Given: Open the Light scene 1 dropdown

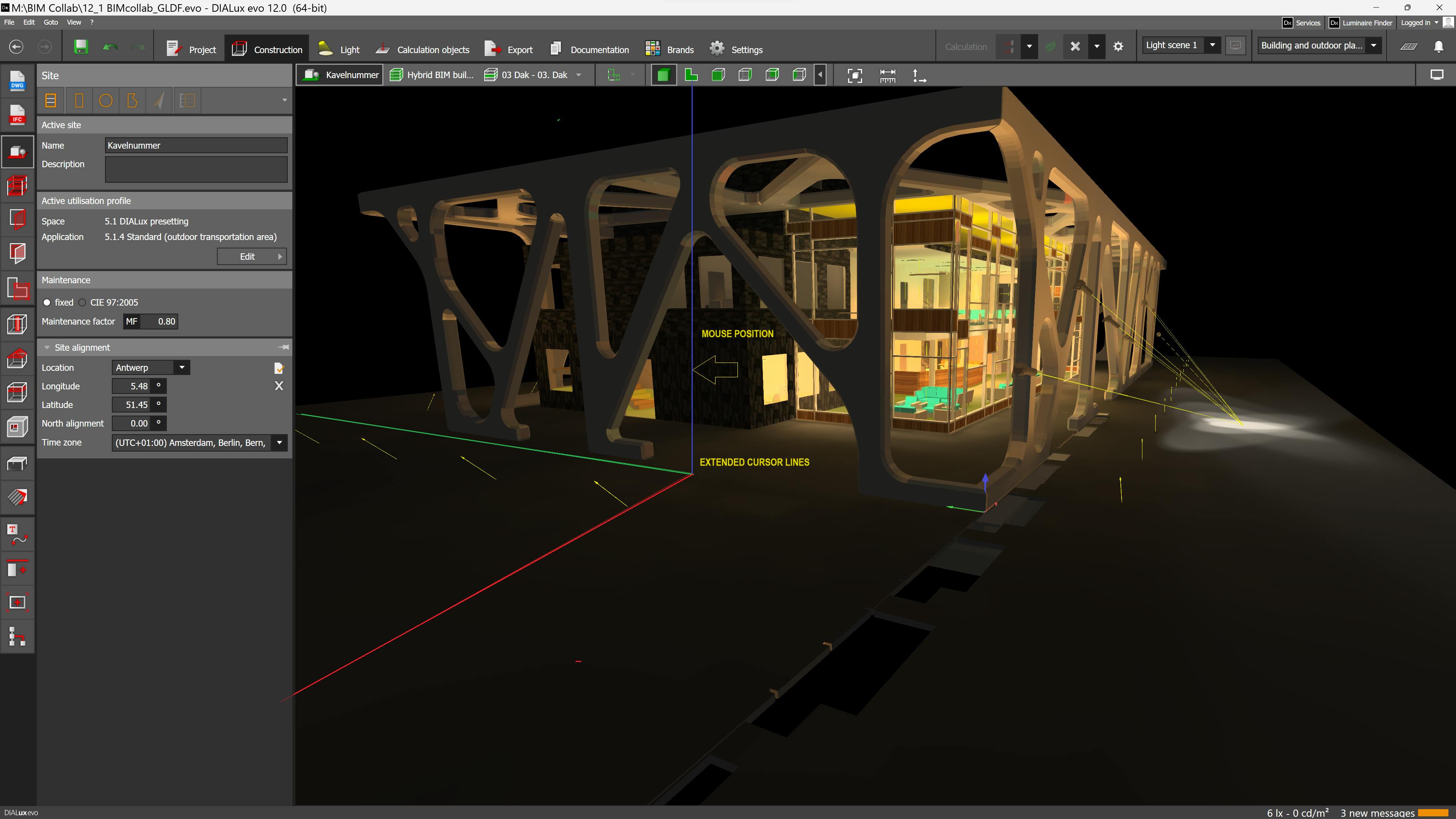Looking at the screenshot, I should (1212, 45).
